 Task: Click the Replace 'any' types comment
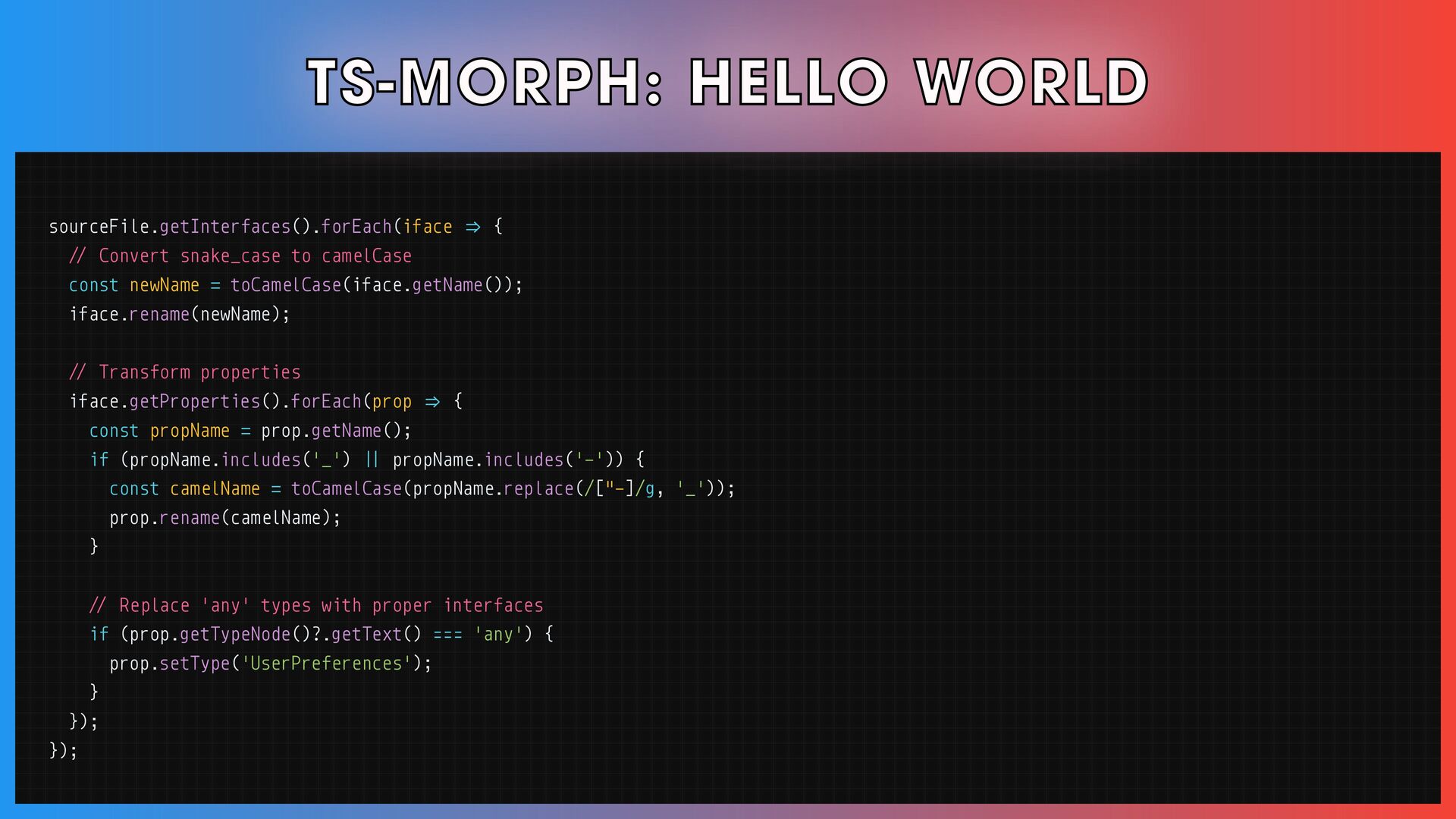click(x=316, y=605)
